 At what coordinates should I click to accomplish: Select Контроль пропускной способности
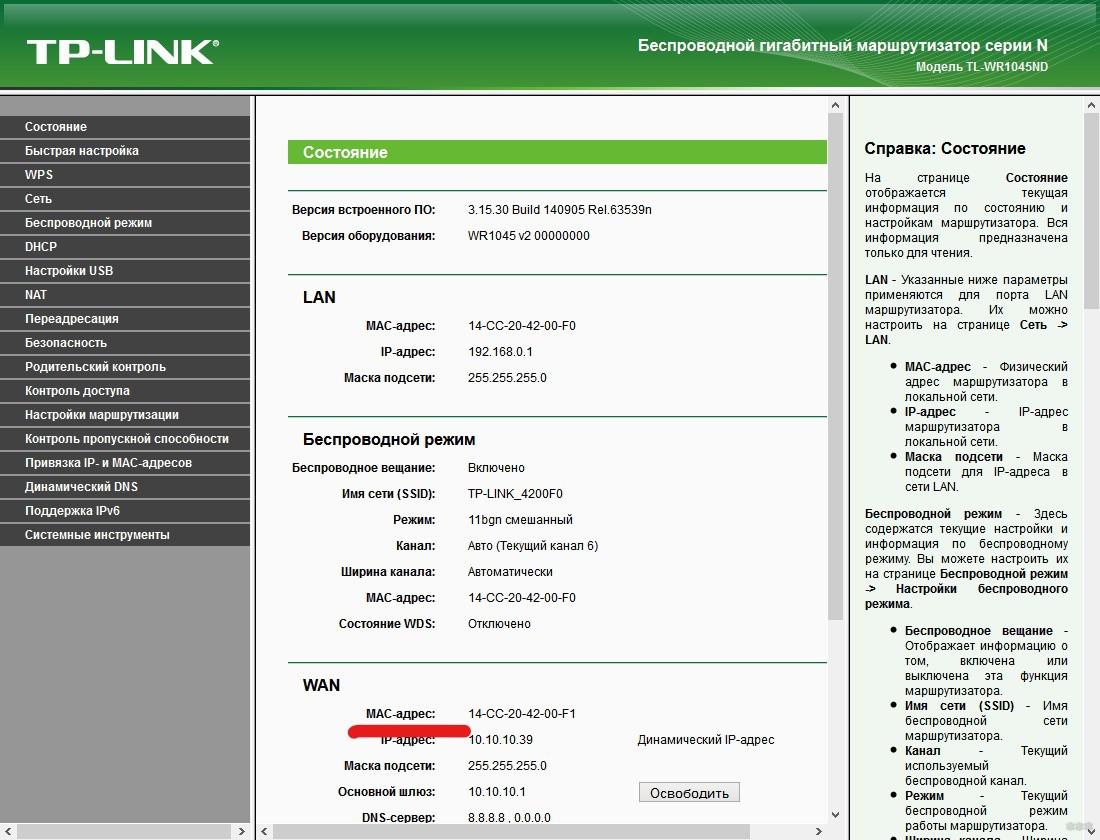(x=125, y=439)
